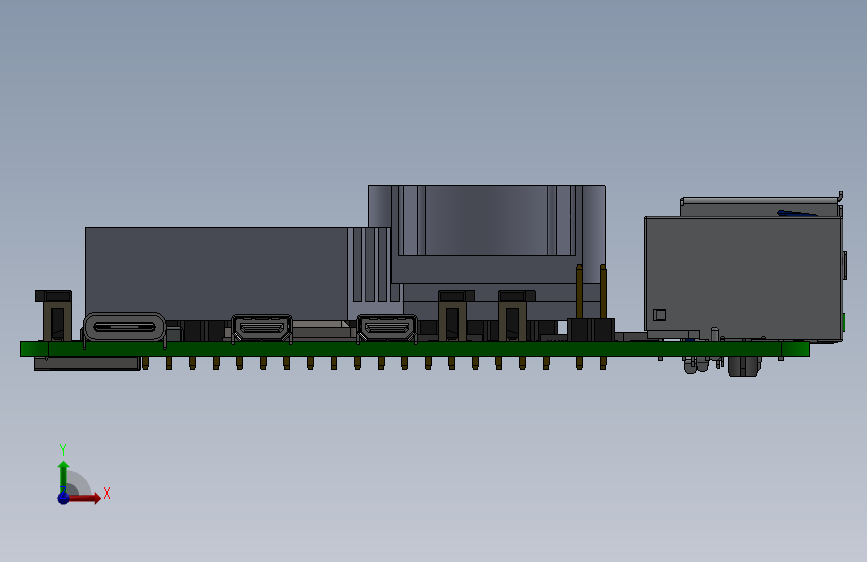Select the card slot under the board's left end
The image size is (867, 562).
(x=87, y=363)
